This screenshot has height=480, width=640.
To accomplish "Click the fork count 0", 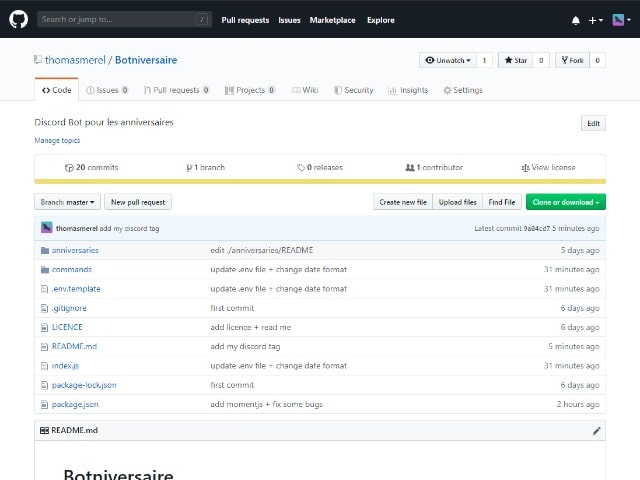I will (x=598, y=60).
